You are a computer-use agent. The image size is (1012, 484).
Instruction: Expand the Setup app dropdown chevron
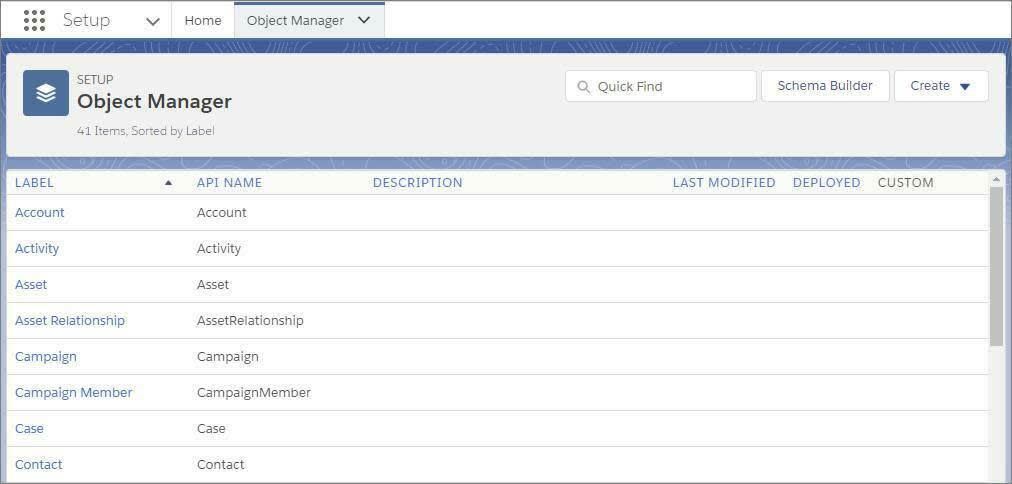[x=153, y=21]
